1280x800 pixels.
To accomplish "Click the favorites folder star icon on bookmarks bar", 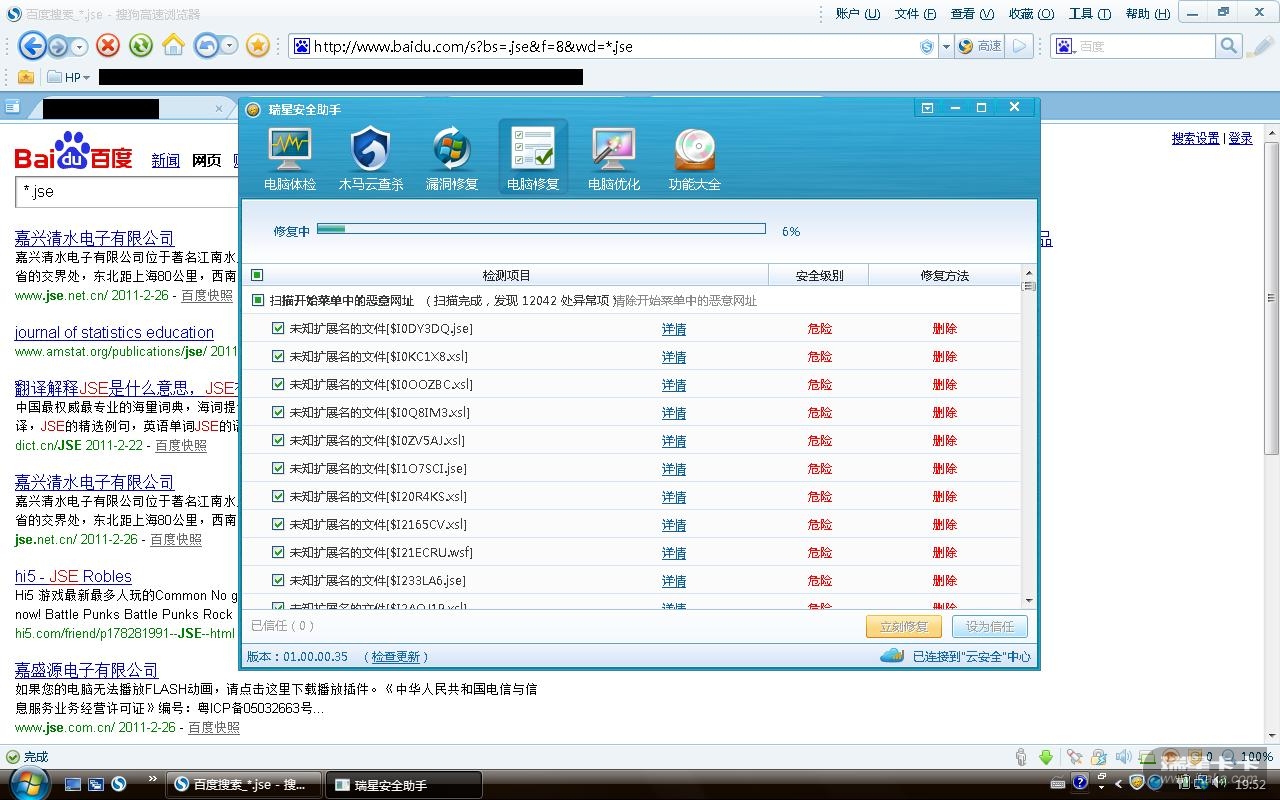I will (26, 77).
